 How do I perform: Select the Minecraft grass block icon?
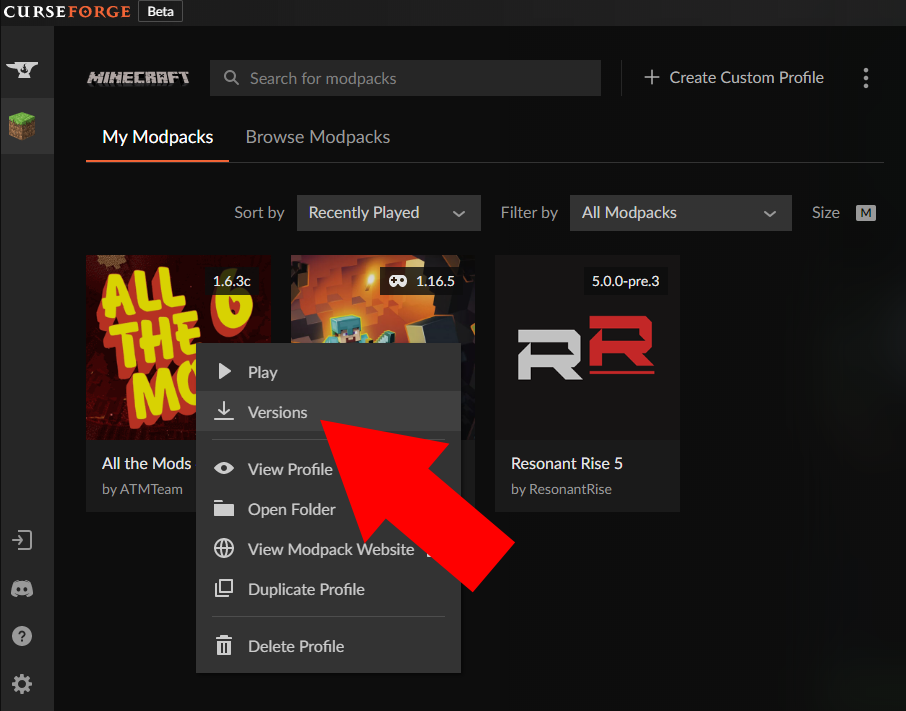click(22, 126)
